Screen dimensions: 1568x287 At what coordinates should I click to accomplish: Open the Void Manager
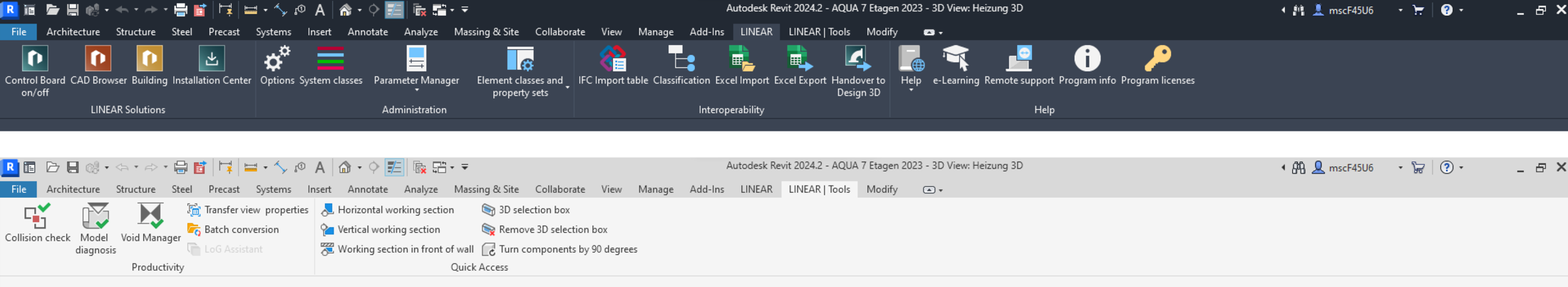tap(150, 223)
